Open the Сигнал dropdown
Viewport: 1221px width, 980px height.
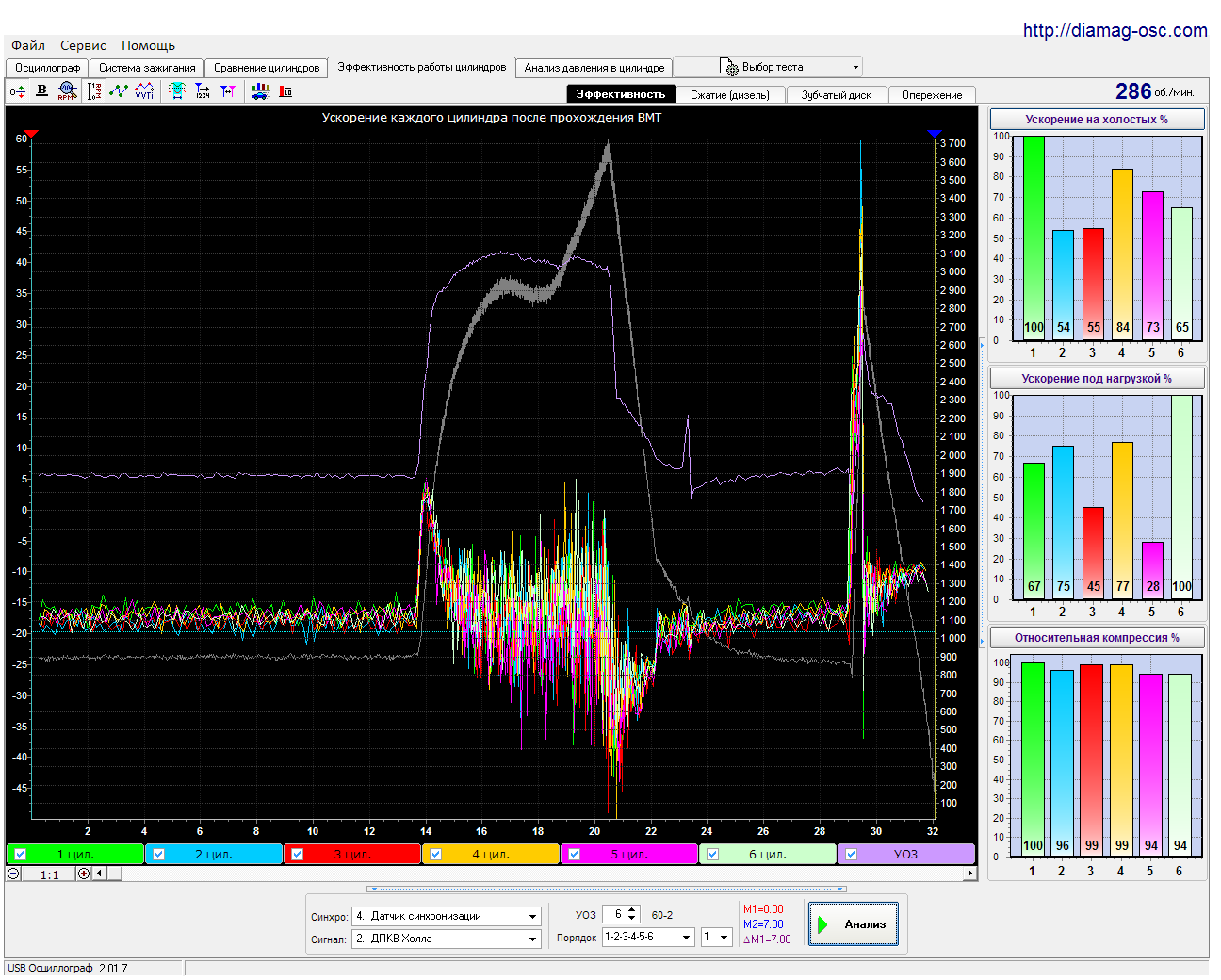pyautogui.click(x=533, y=939)
